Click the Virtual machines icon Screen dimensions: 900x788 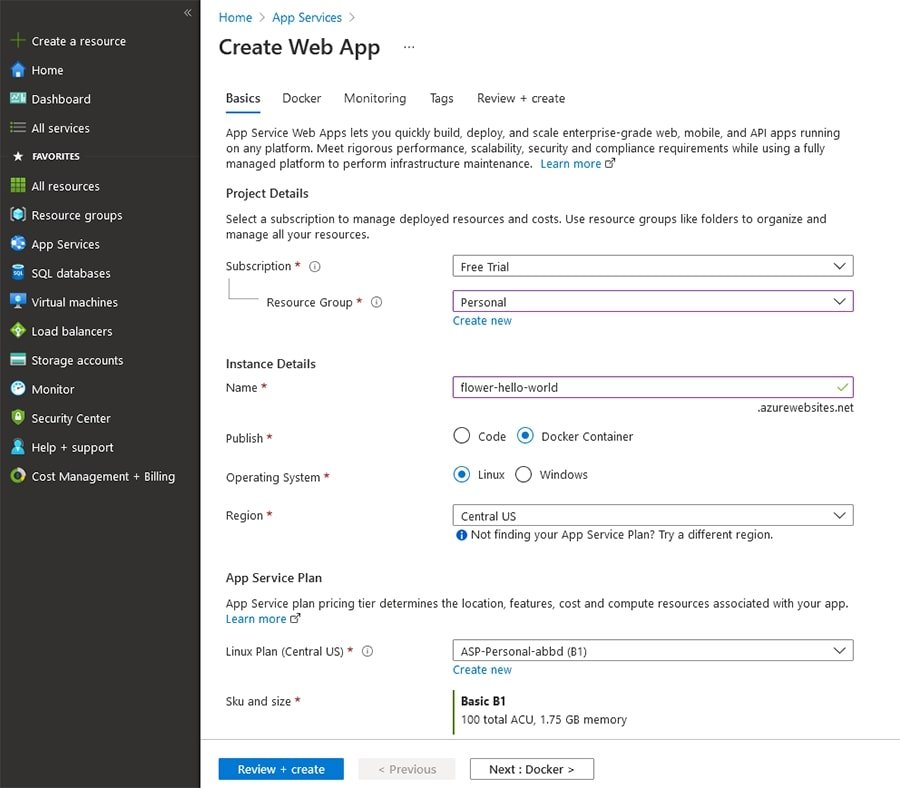17,302
